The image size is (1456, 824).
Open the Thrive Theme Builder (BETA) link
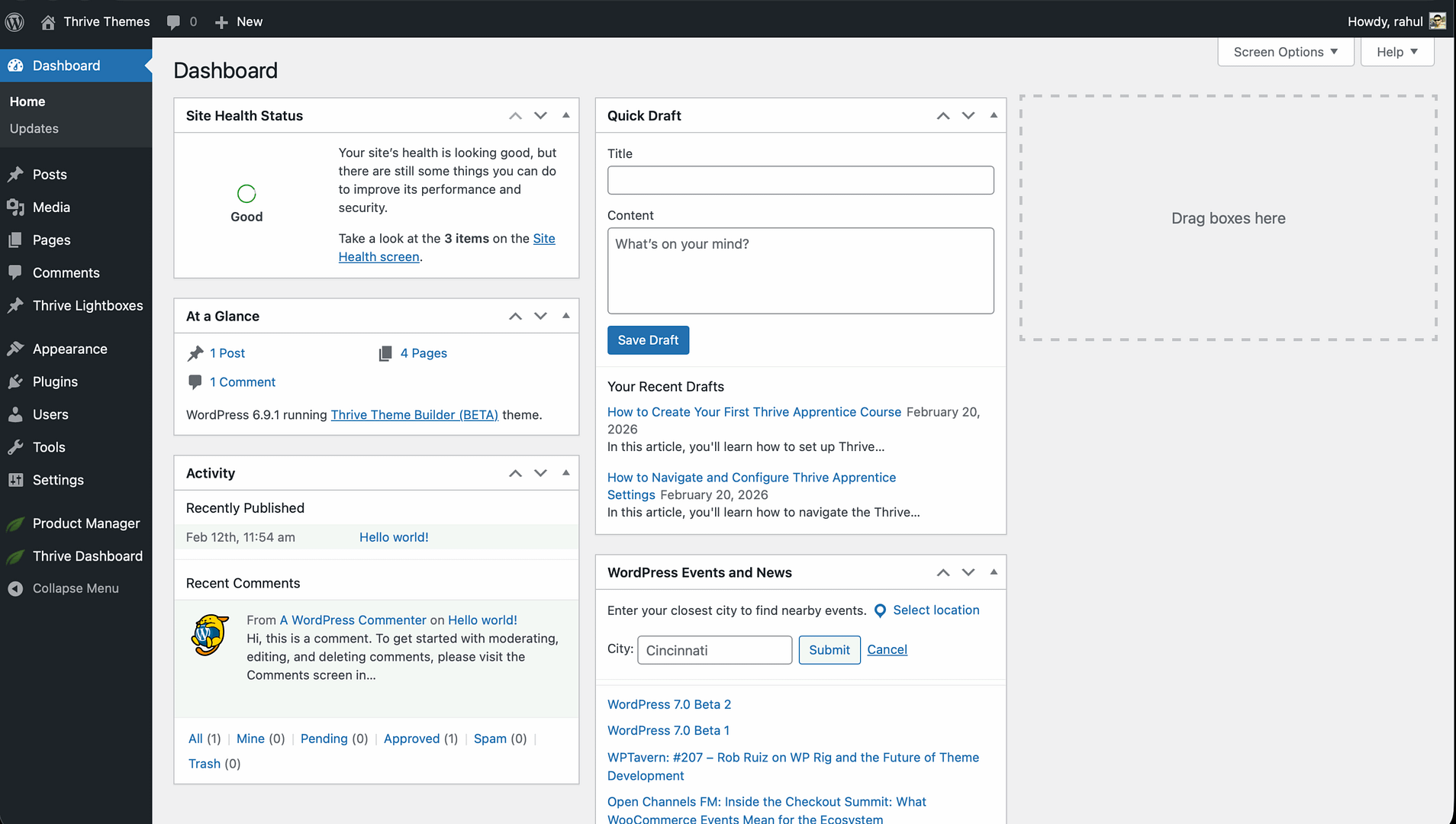(414, 415)
